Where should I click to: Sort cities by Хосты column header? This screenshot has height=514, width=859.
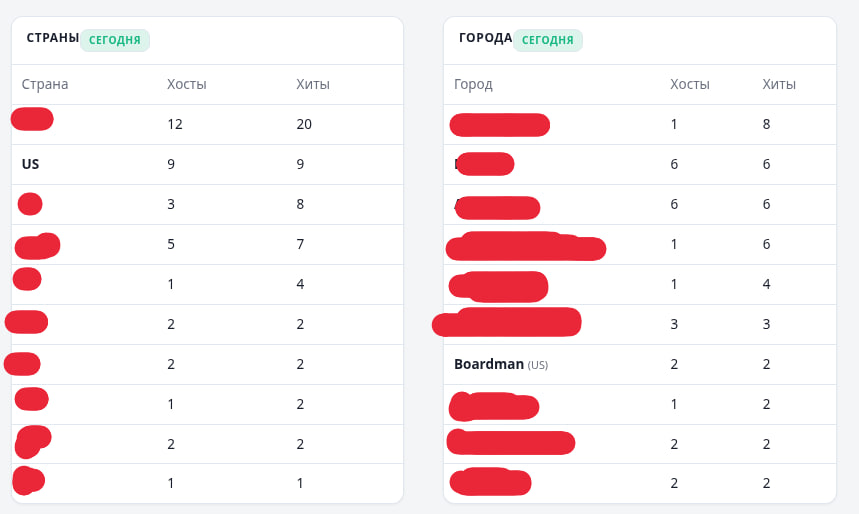(690, 84)
